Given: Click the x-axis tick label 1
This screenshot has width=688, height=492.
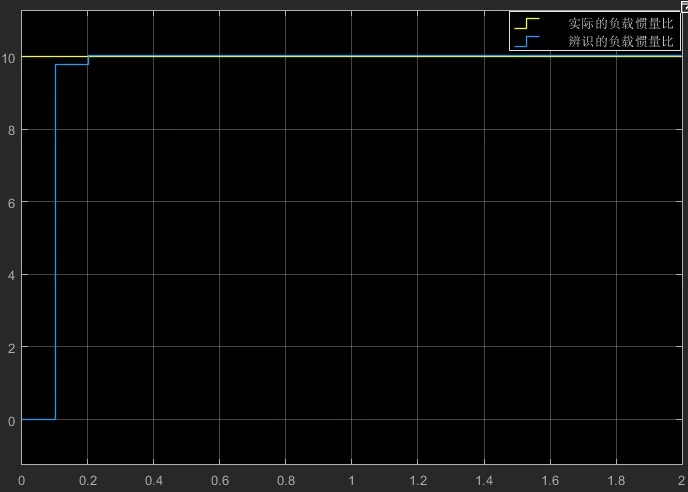Looking at the screenshot, I should (x=351, y=481).
